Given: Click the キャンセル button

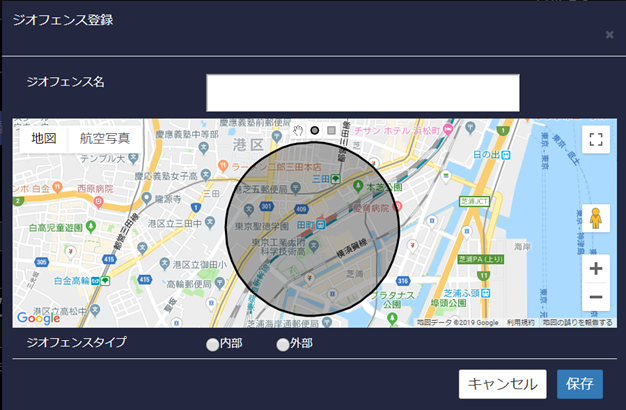Looking at the screenshot, I should 503,384.
